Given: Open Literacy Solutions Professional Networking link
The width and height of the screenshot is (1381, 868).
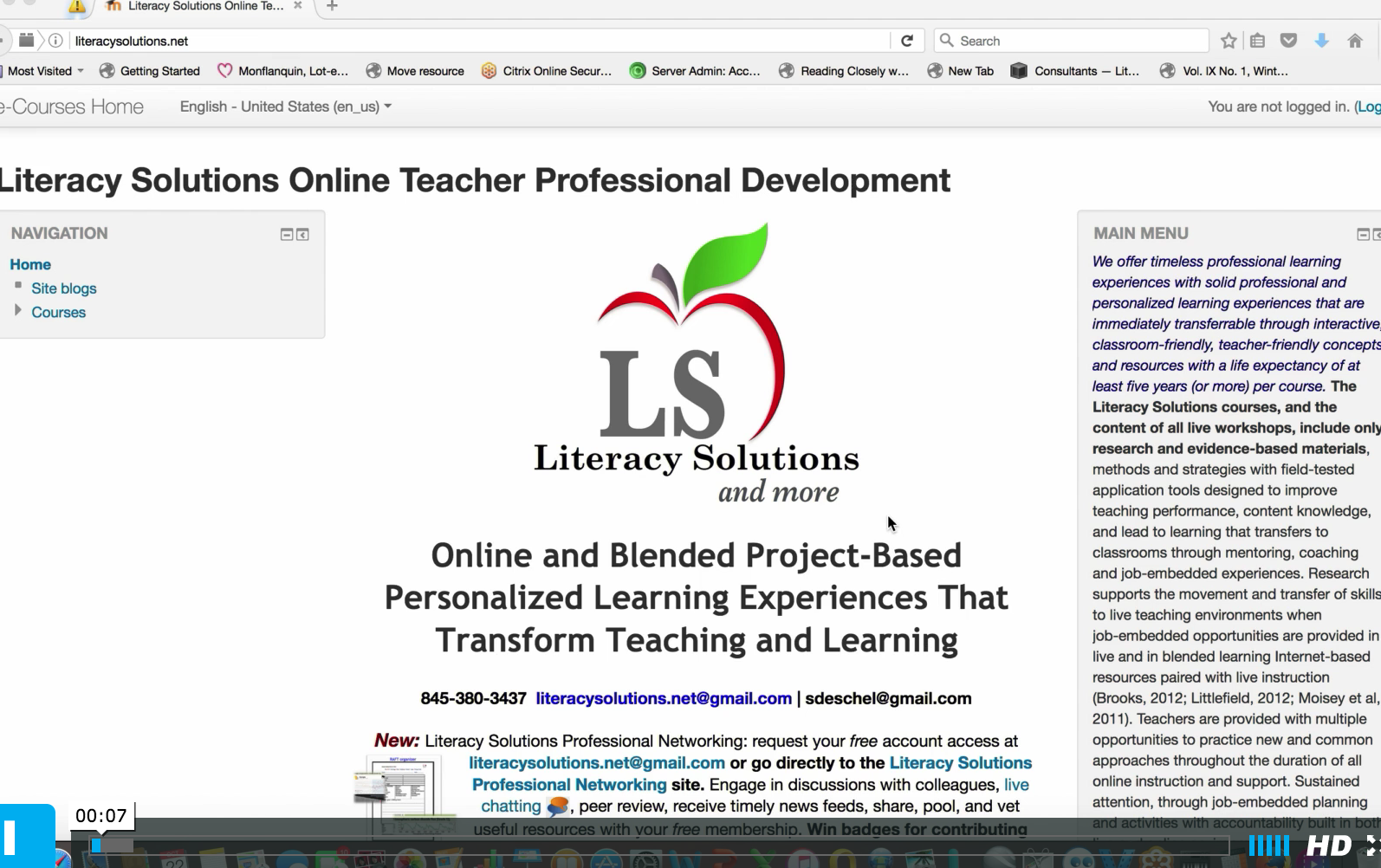Looking at the screenshot, I should [x=752, y=774].
